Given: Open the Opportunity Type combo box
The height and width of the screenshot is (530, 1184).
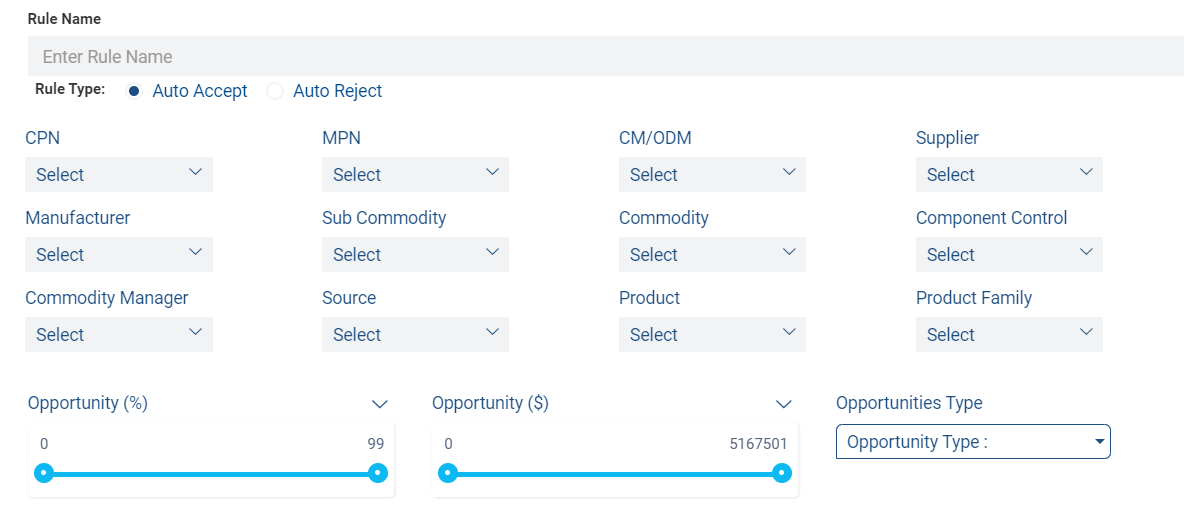Looking at the screenshot, I should (x=973, y=442).
